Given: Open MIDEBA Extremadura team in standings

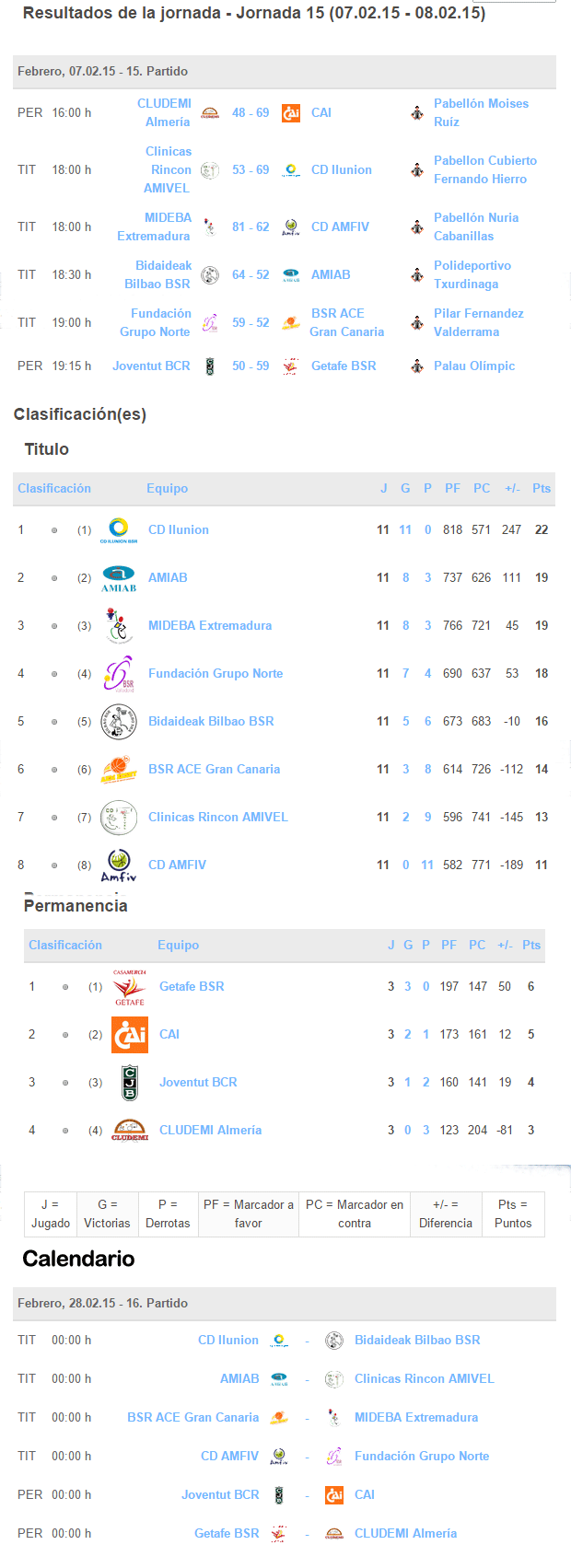Looking at the screenshot, I should (210, 626).
